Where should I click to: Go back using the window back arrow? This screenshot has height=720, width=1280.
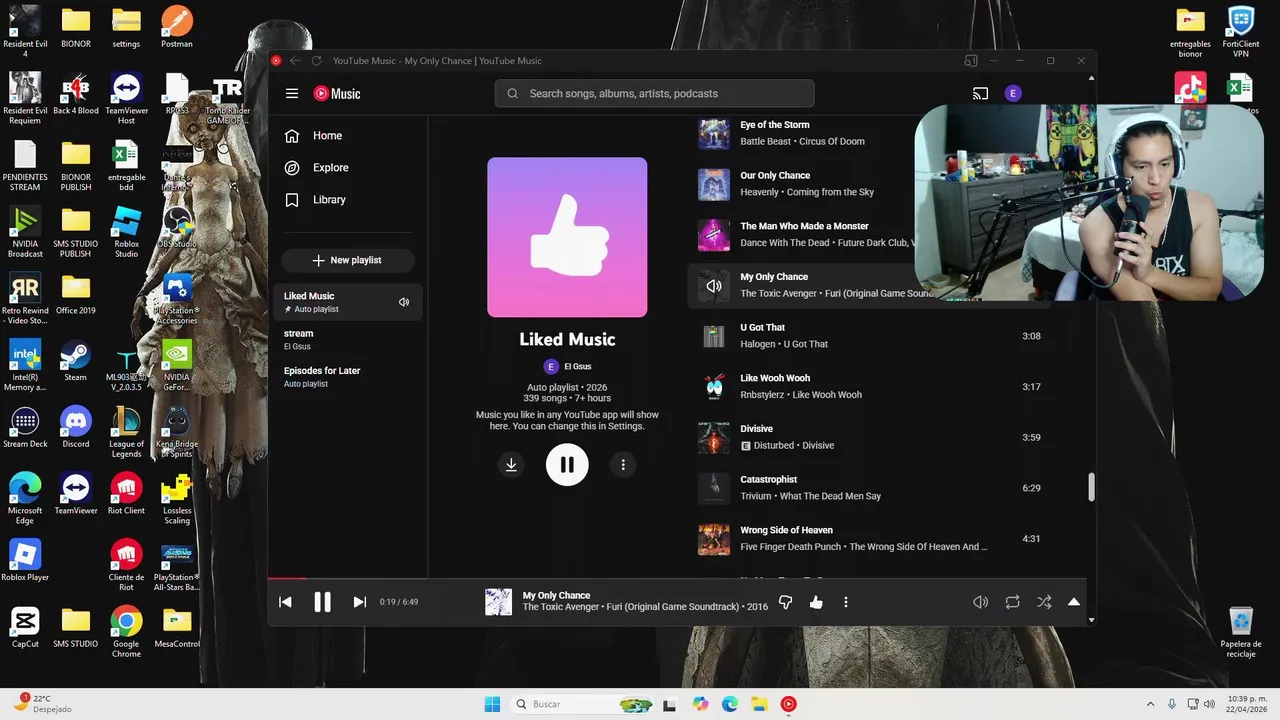(x=295, y=61)
